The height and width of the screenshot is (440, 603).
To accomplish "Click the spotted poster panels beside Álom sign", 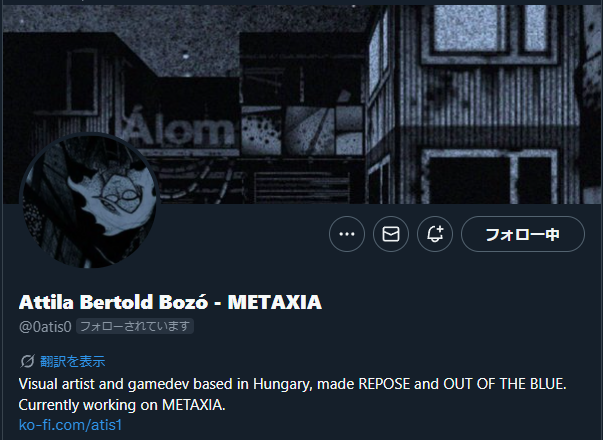I will click(302, 130).
